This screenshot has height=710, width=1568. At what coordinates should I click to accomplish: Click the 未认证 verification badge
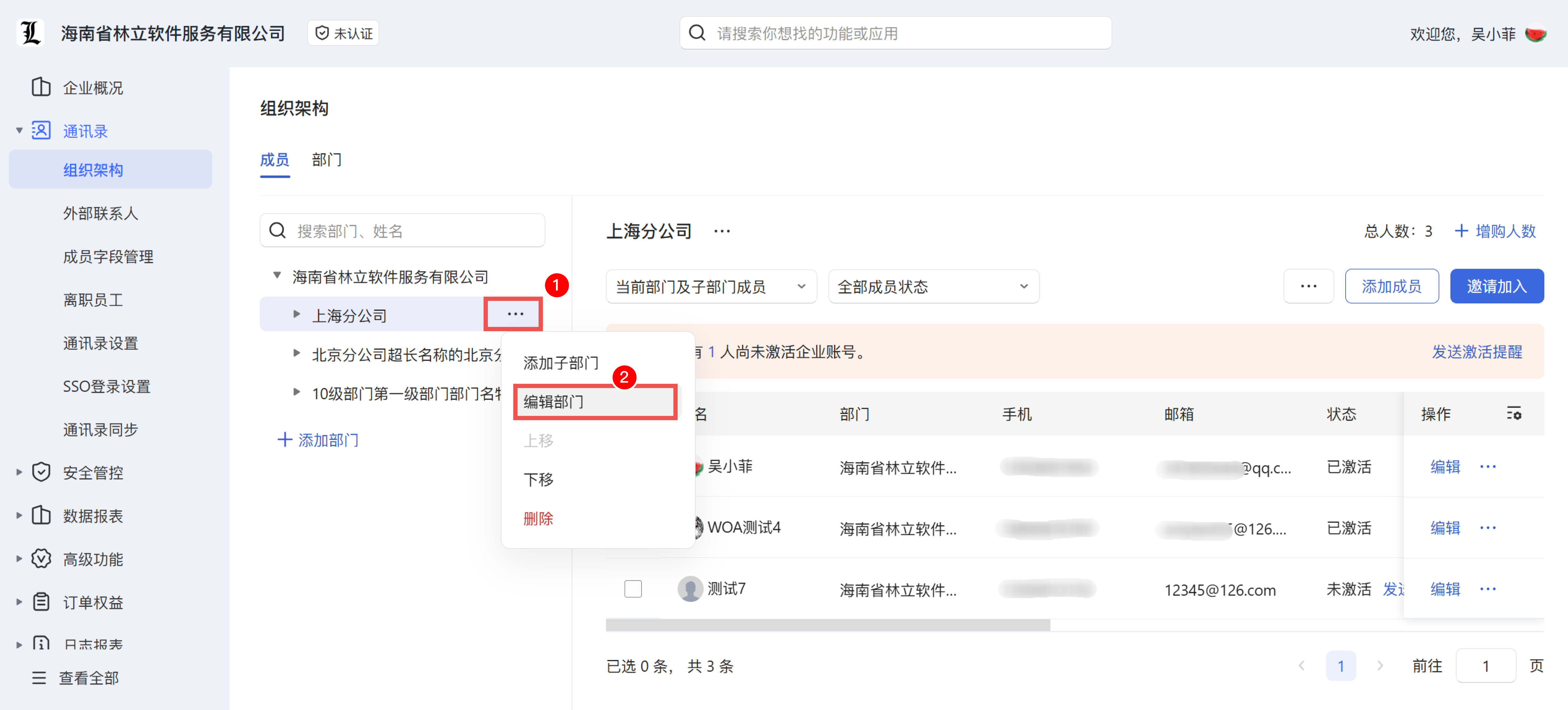343,33
